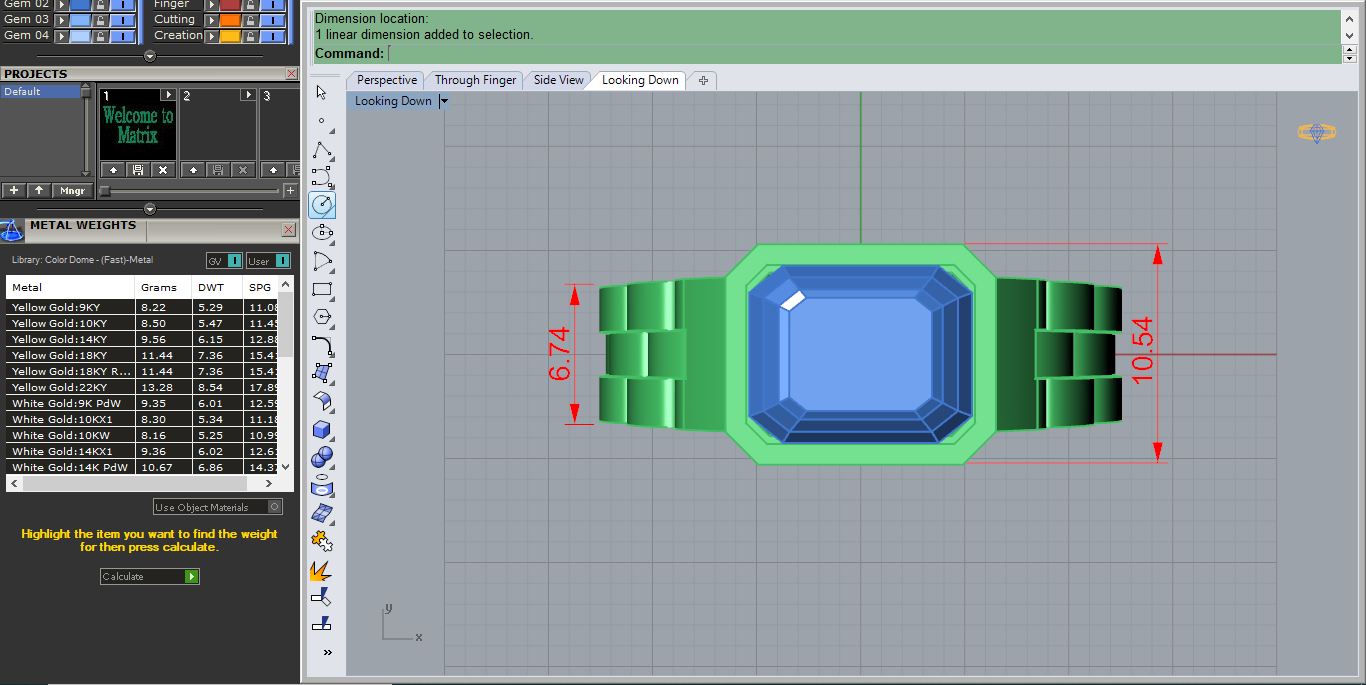Screen dimensions: 1366x685
Task: Switch to the Perspective viewport tab
Action: point(387,80)
